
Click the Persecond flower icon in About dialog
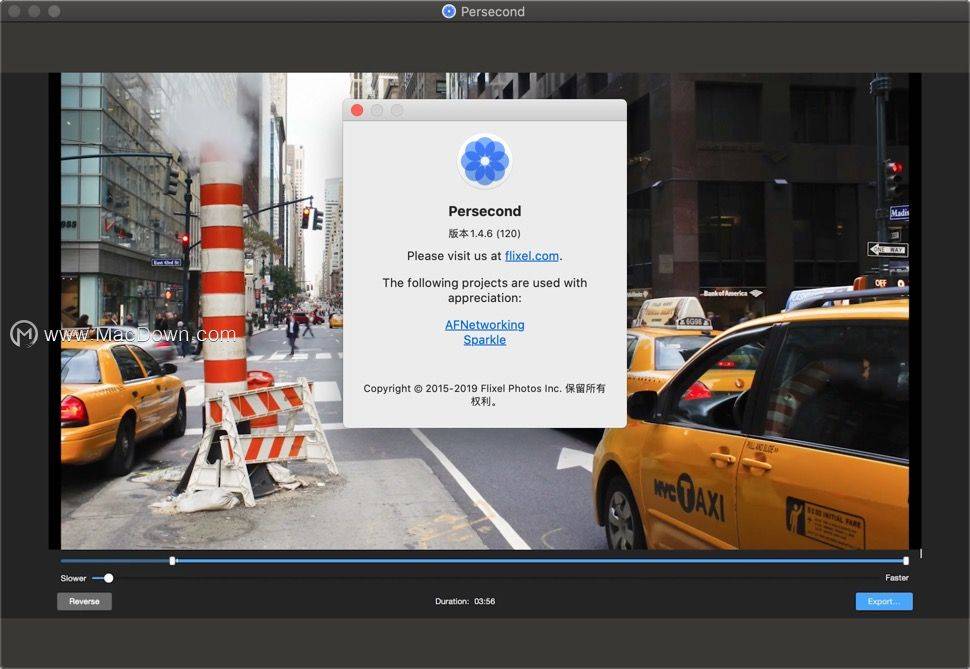pyautogui.click(x=485, y=161)
